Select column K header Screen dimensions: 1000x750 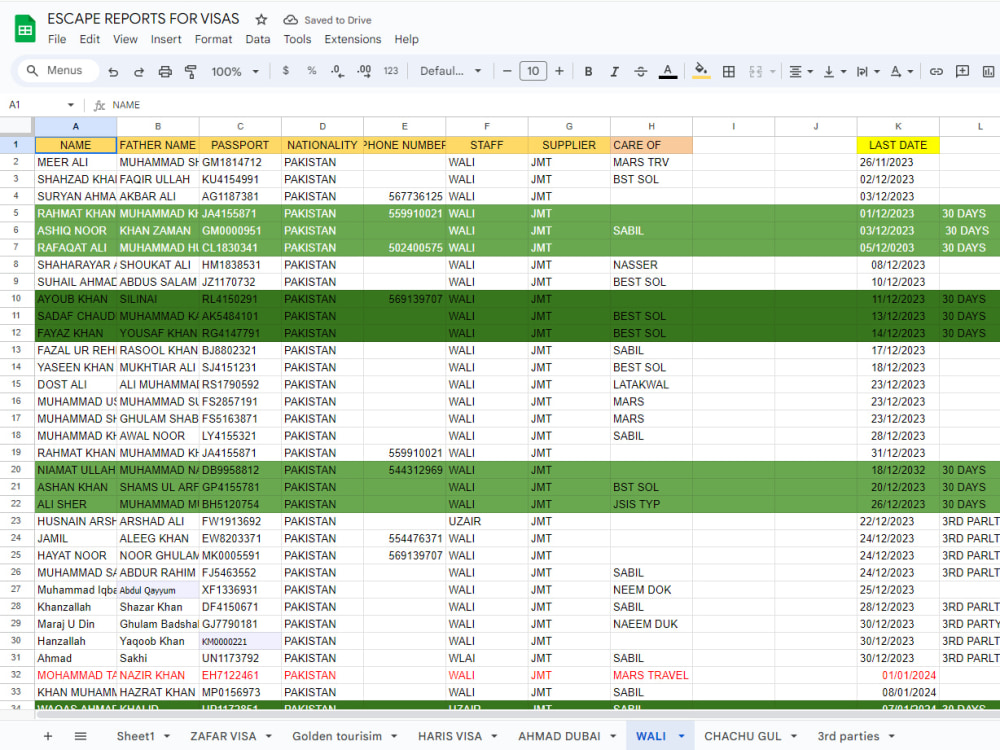898,126
